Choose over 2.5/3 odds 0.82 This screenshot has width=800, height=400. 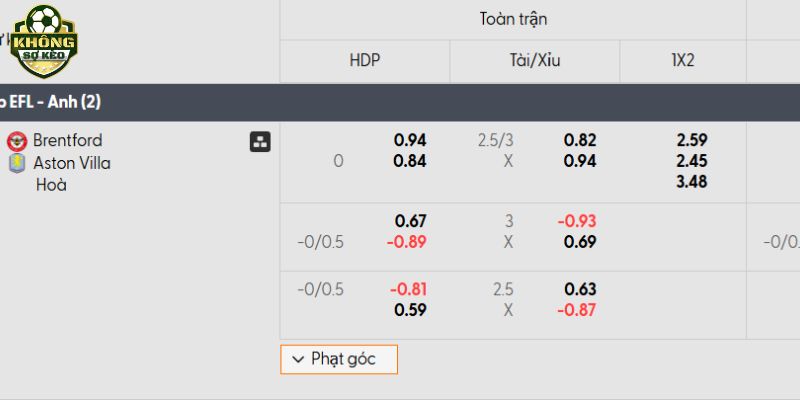tap(580, 140)
